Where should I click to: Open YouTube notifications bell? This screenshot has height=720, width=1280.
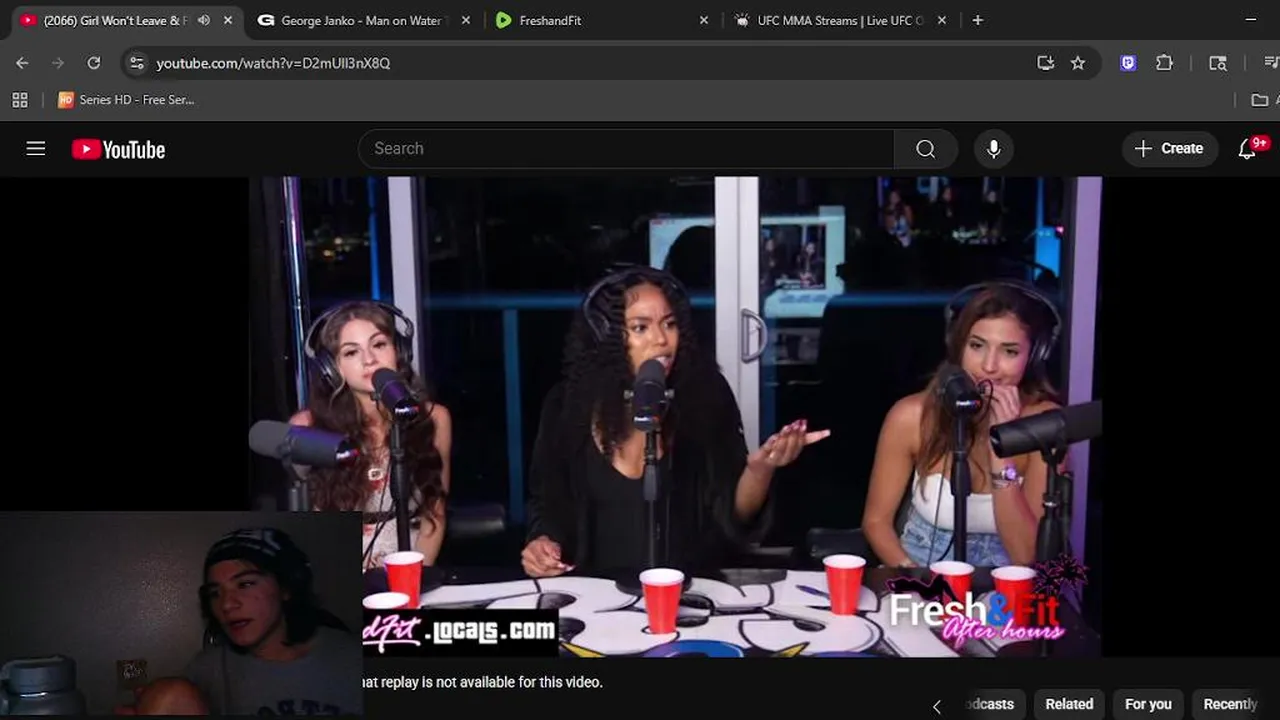(x=1247, y=148)
